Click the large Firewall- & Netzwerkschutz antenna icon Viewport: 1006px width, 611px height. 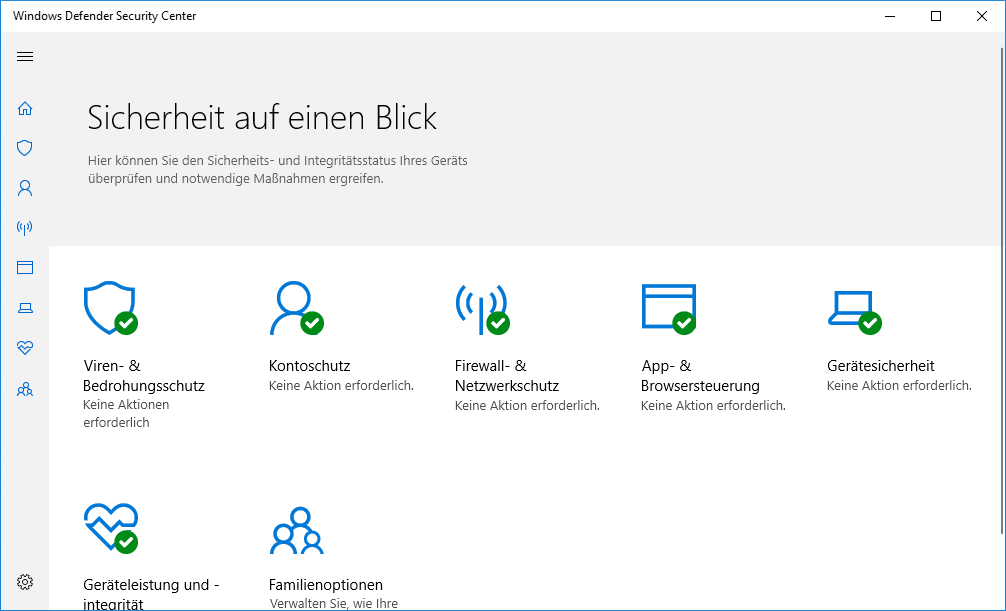tap(482, 308)
